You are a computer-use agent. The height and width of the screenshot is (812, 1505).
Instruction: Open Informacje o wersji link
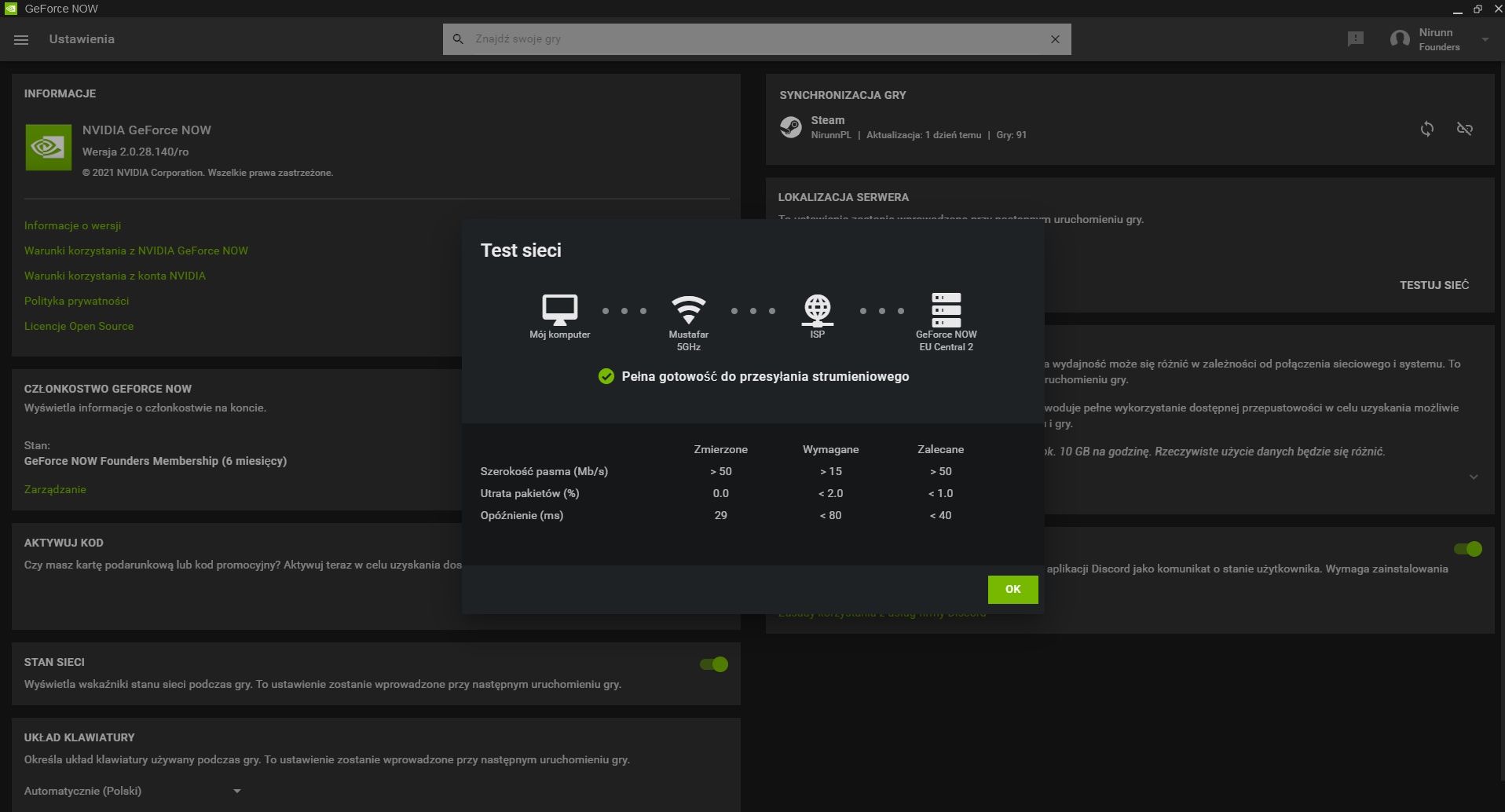click(72, 225)
